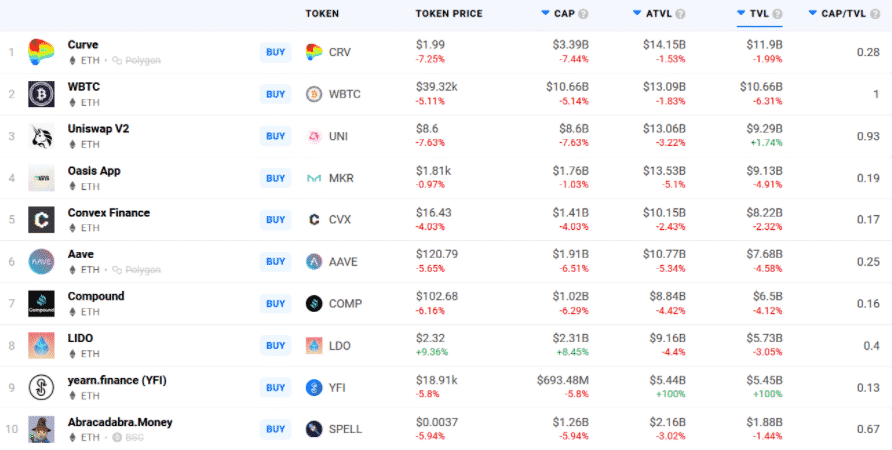Click the LIDO droplet logo icon
This screenshot has width=892, height=450.
[41, 345]
